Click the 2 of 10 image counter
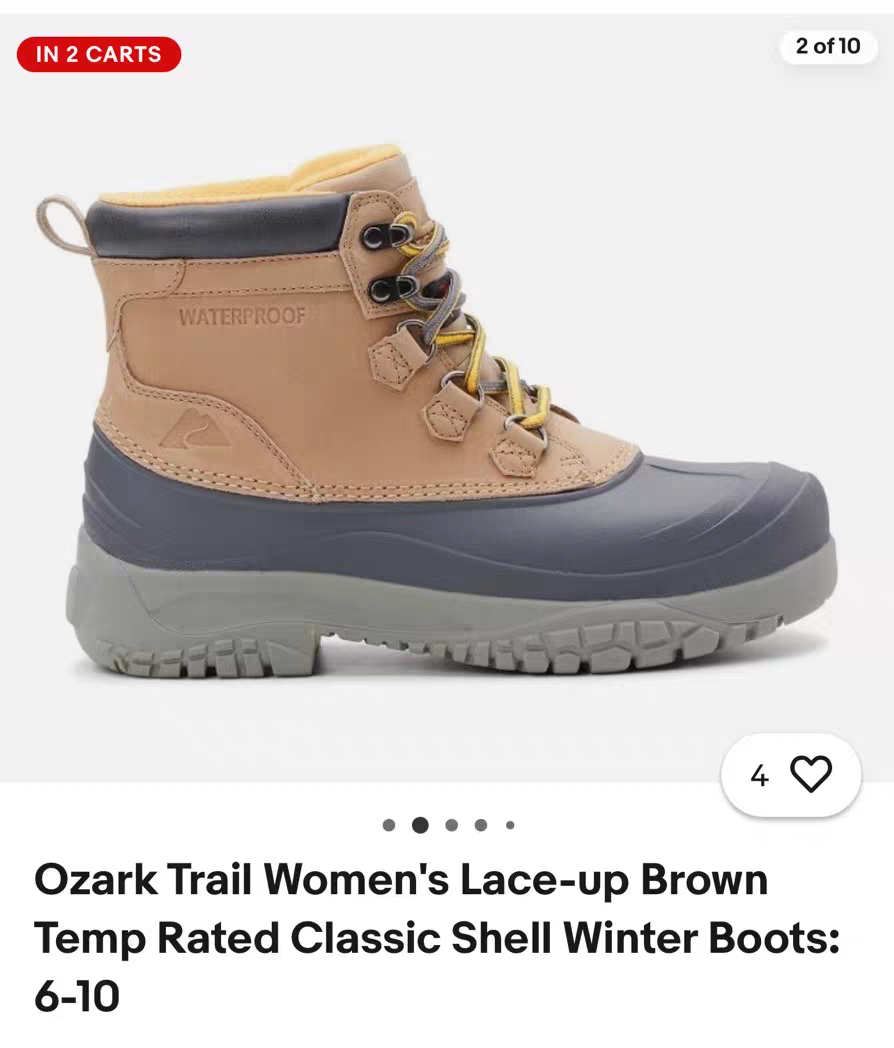The width and height of the screenshot is (894, 1048). pos(828,46)
